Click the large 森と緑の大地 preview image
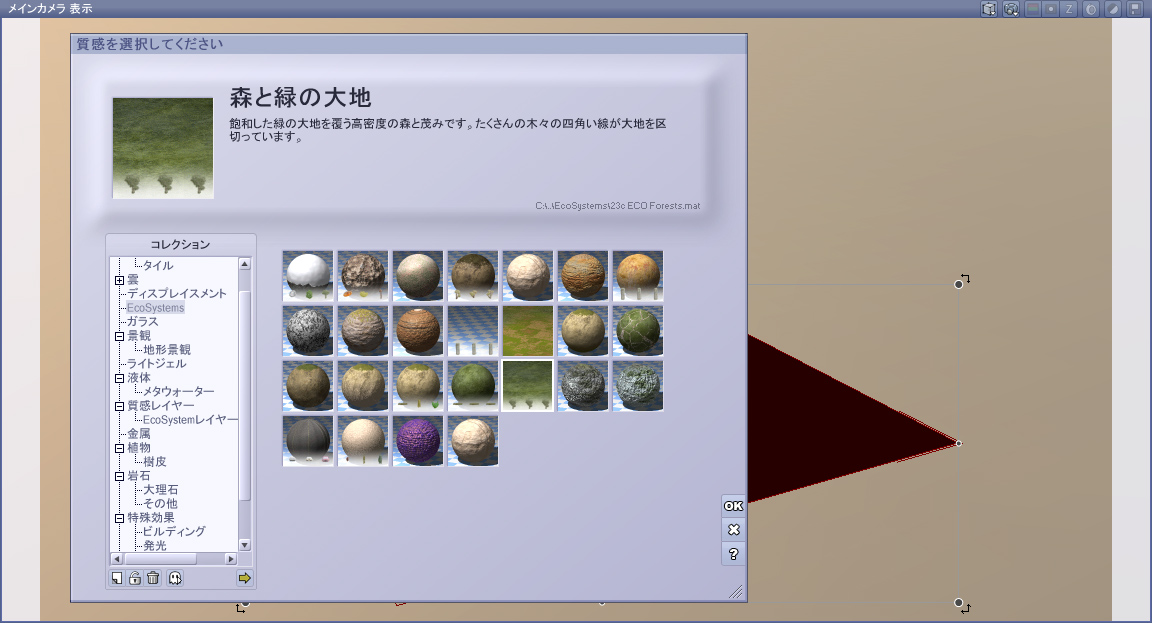 point(163,148)
